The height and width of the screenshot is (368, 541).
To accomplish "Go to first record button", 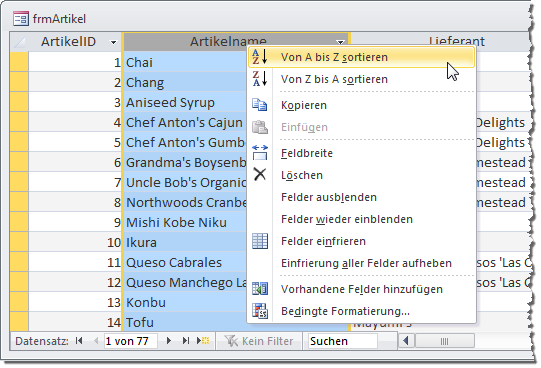I will [x=79, y=341].
